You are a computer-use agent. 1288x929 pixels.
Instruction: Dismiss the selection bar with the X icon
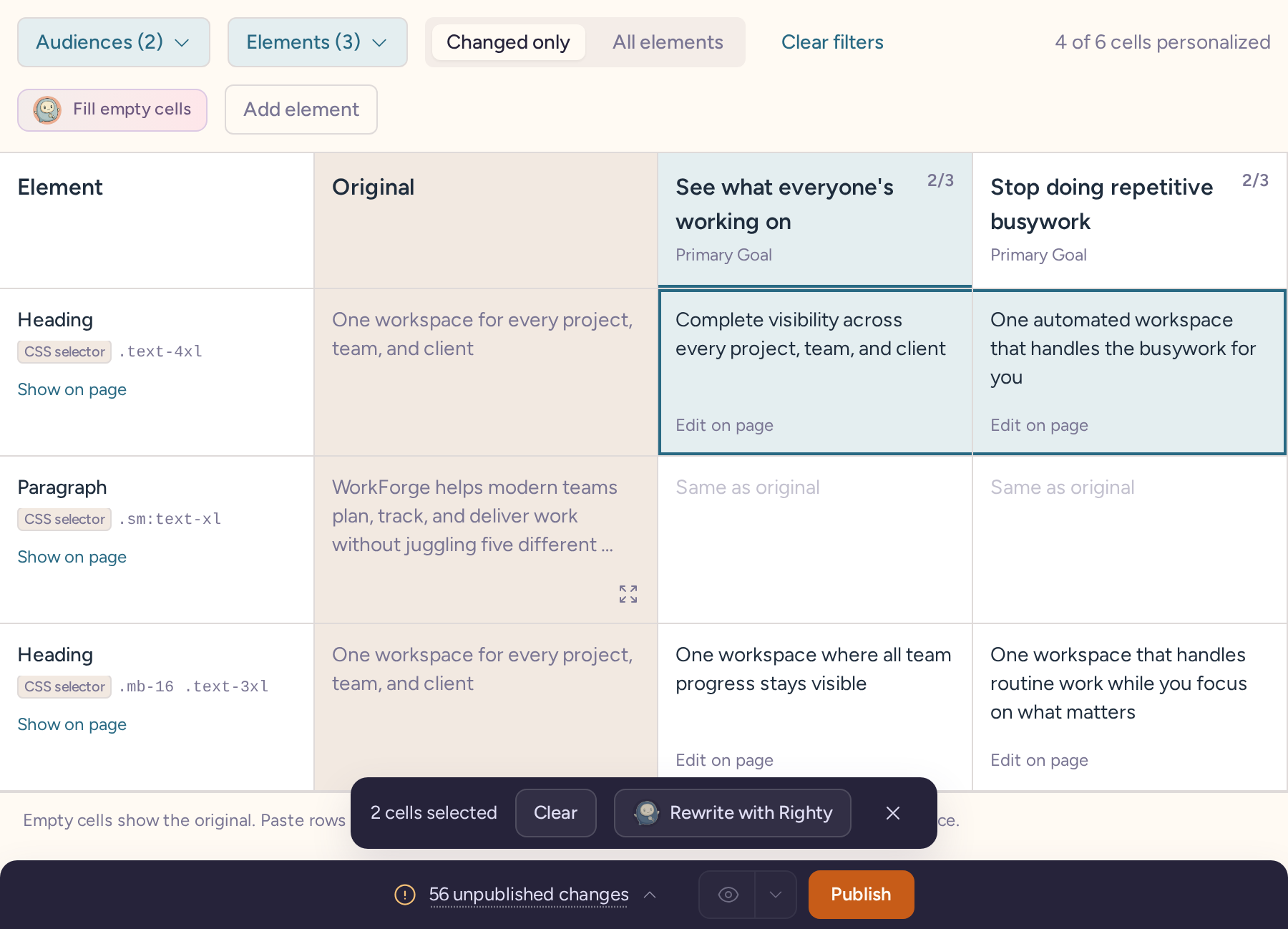[893, 813]
